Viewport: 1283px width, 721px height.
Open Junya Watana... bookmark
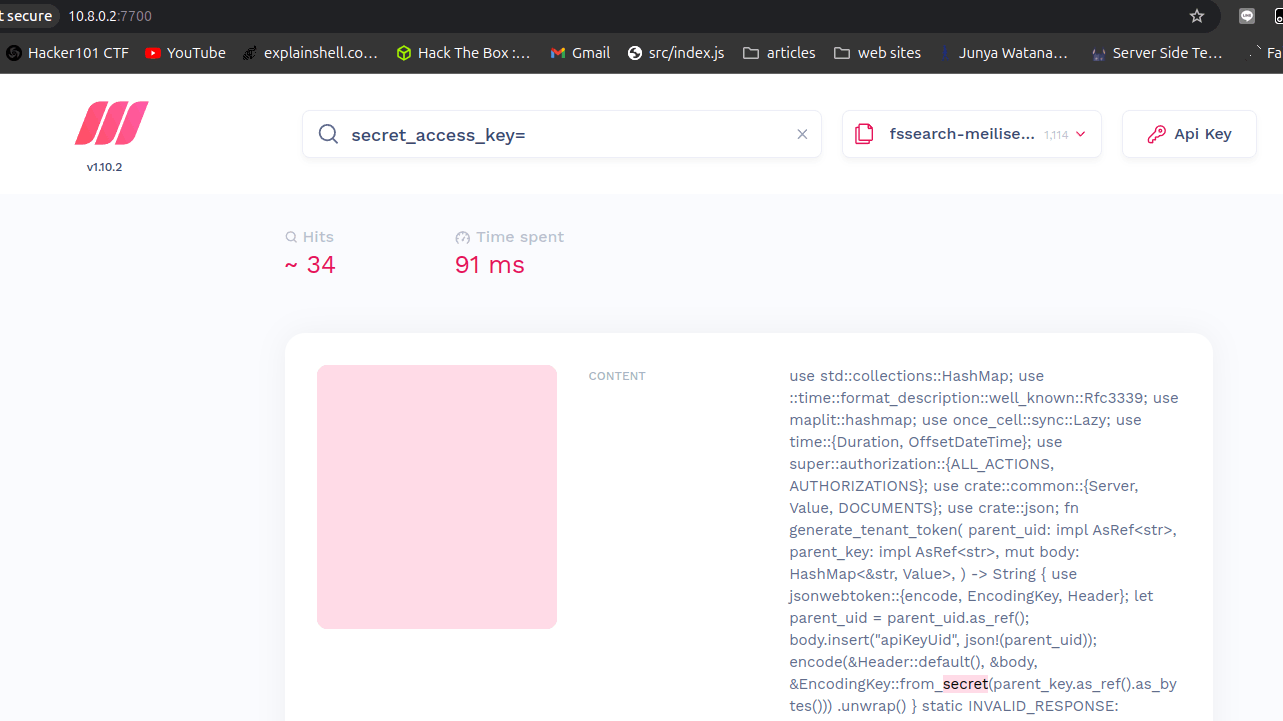[1003, 53]
